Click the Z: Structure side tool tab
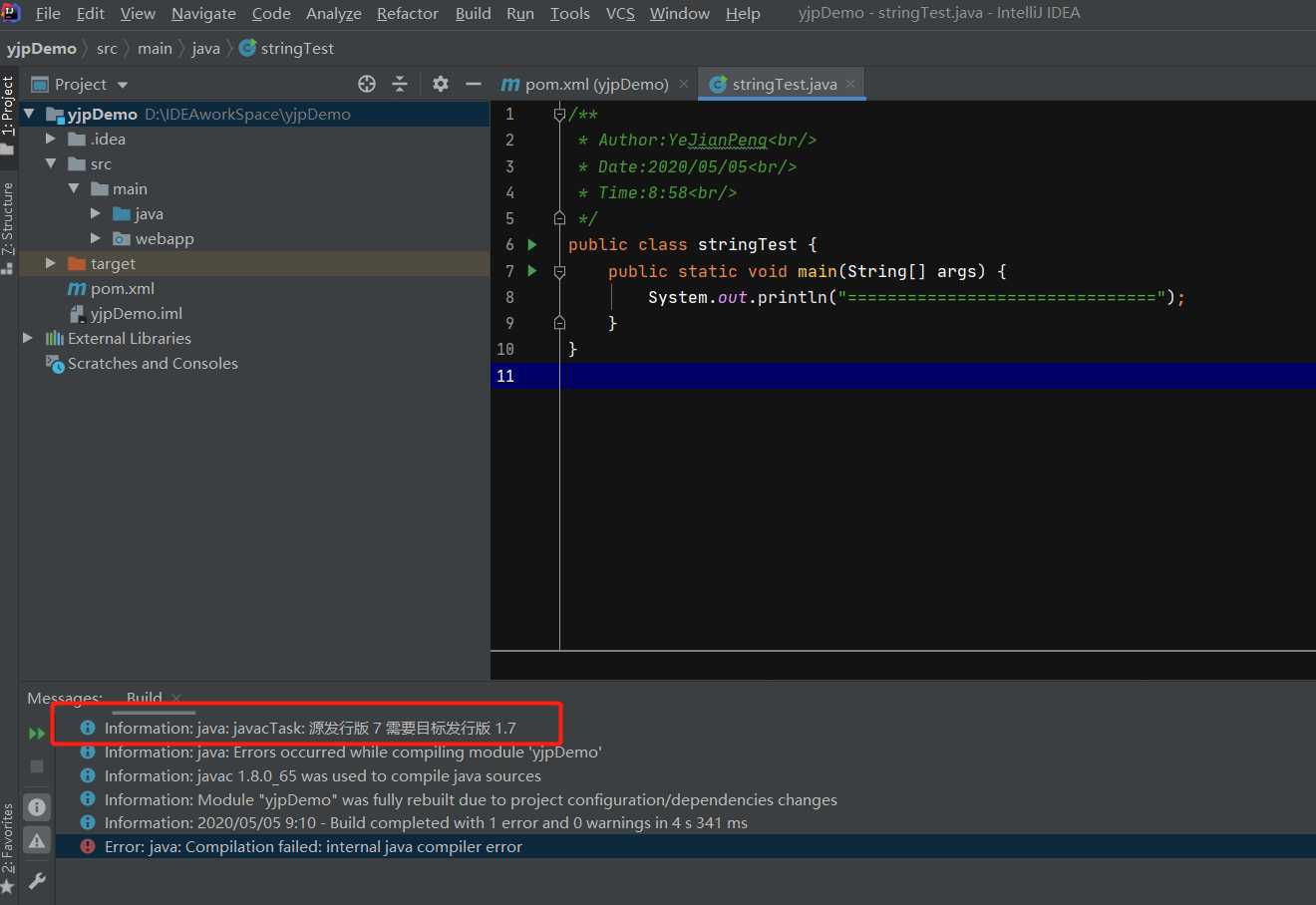1316x905 pixels. tap(8, 227)
